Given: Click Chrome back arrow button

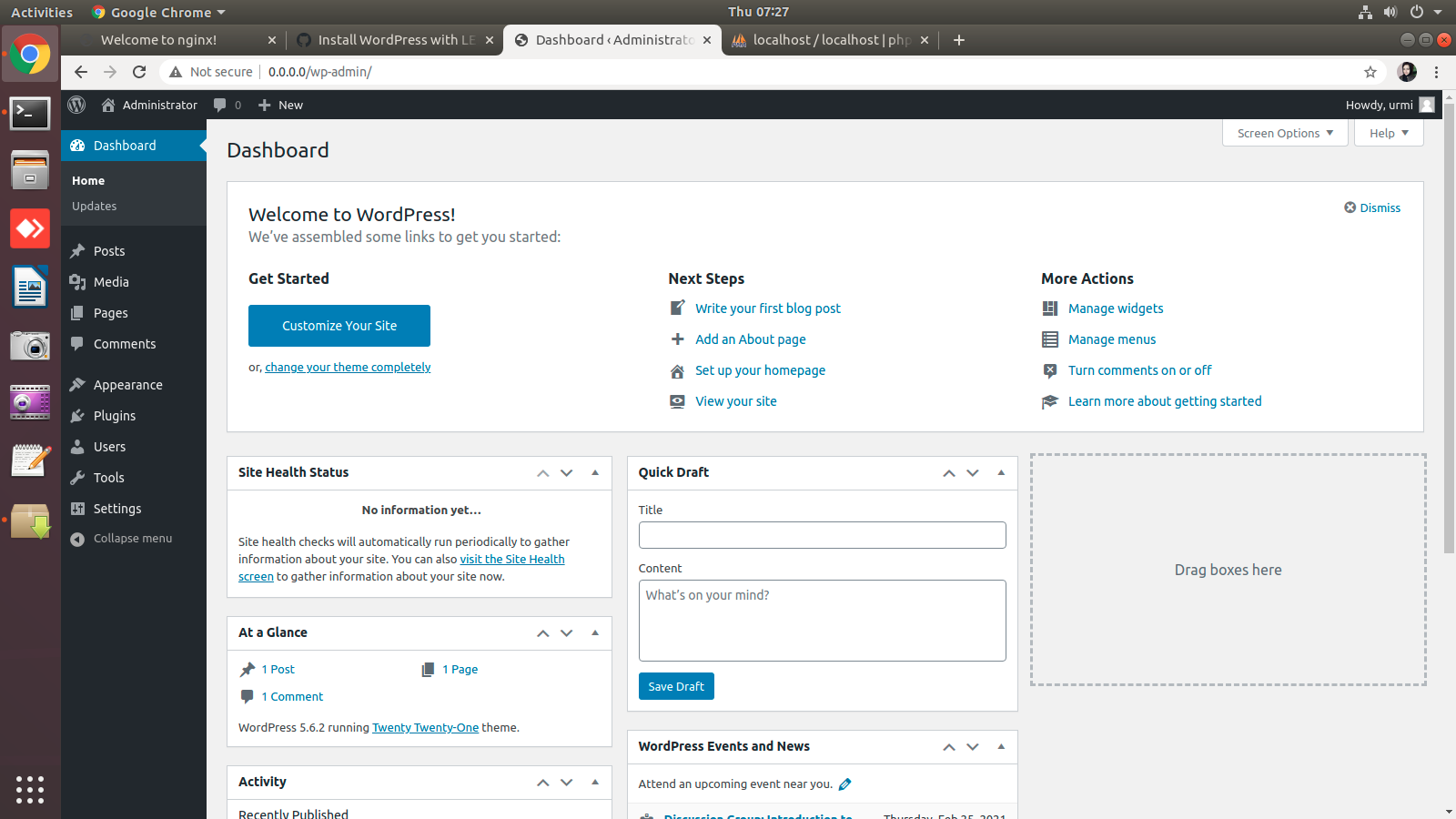Looking at the screenshot, I should tap(81, 72).
